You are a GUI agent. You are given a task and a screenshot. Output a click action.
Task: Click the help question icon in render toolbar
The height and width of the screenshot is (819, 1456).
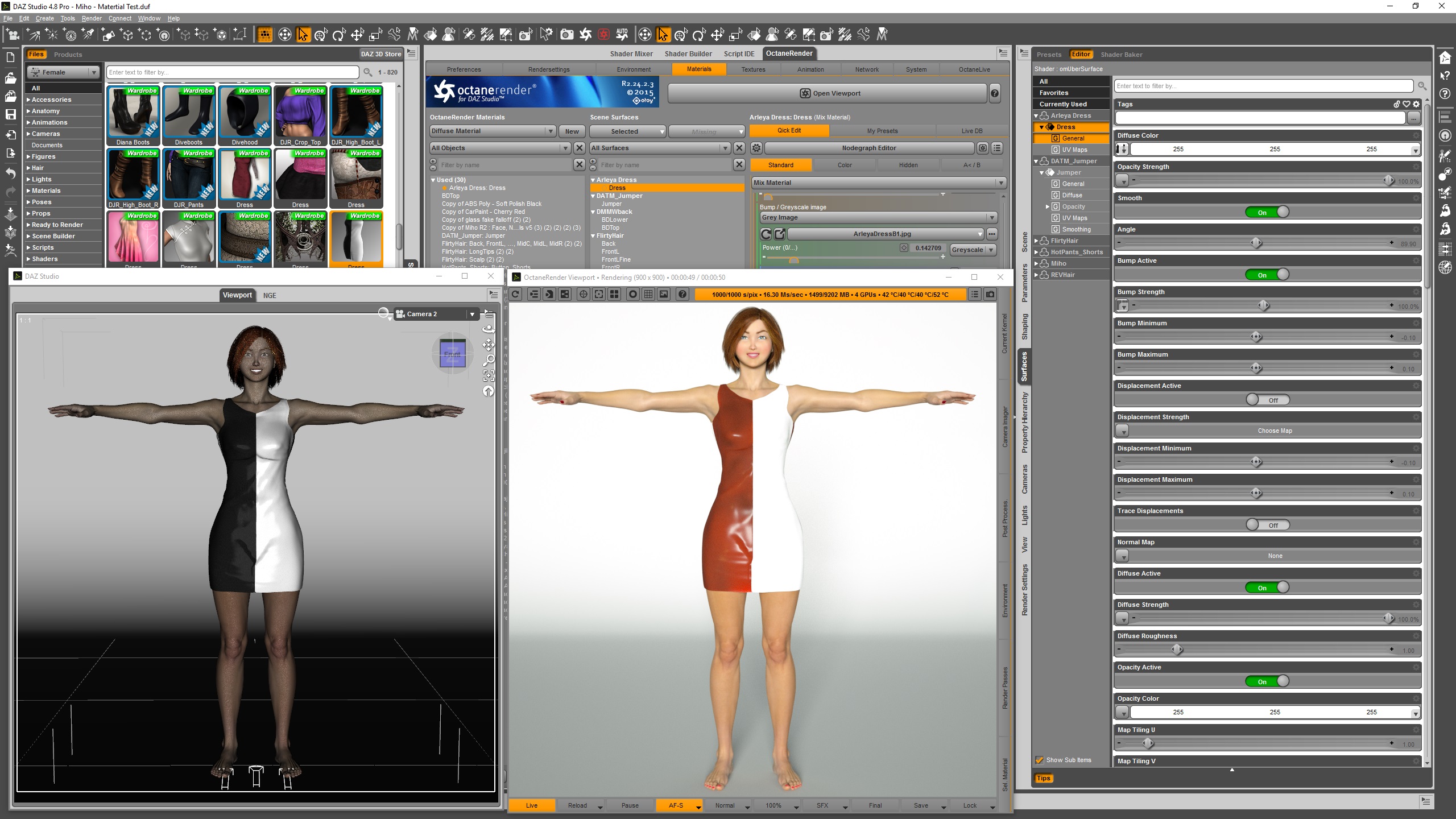pos(682,294)
